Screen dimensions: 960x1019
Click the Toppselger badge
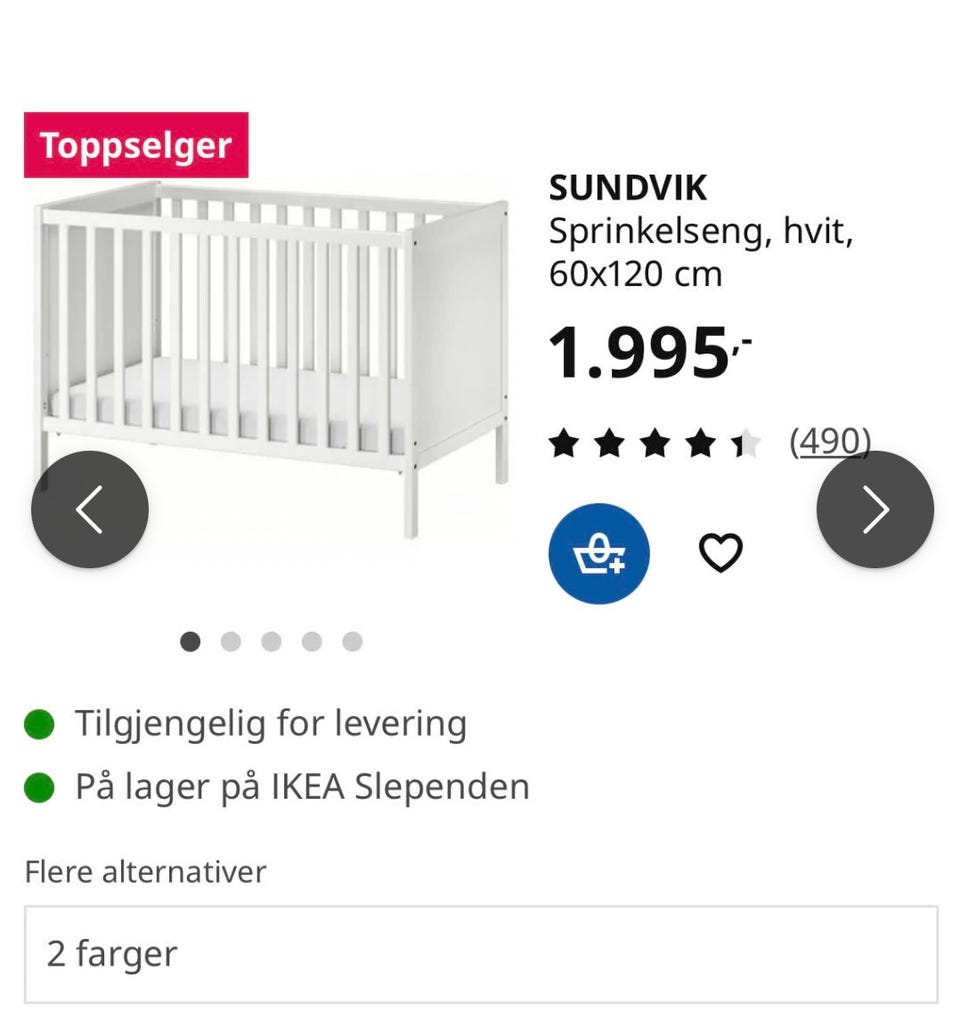pos(136,146)
